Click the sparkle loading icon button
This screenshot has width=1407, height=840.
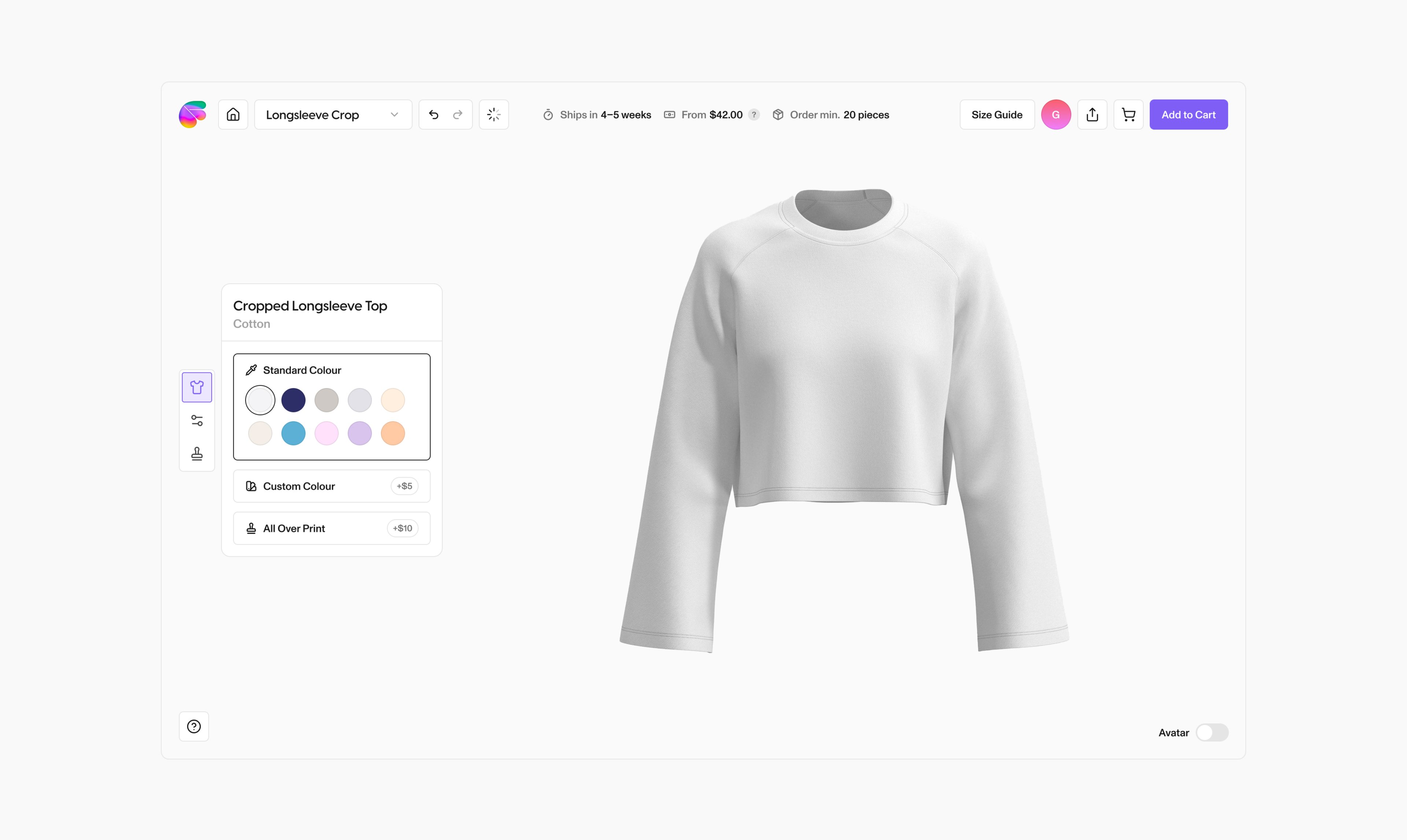click(494, 114)
